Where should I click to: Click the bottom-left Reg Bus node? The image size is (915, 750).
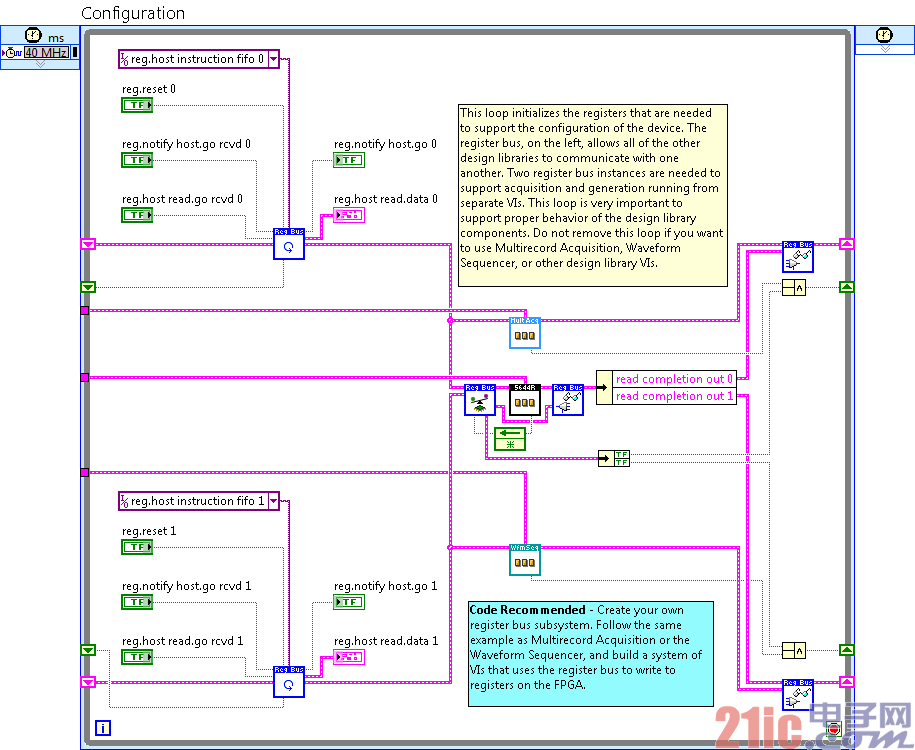(x=289, y=682)
